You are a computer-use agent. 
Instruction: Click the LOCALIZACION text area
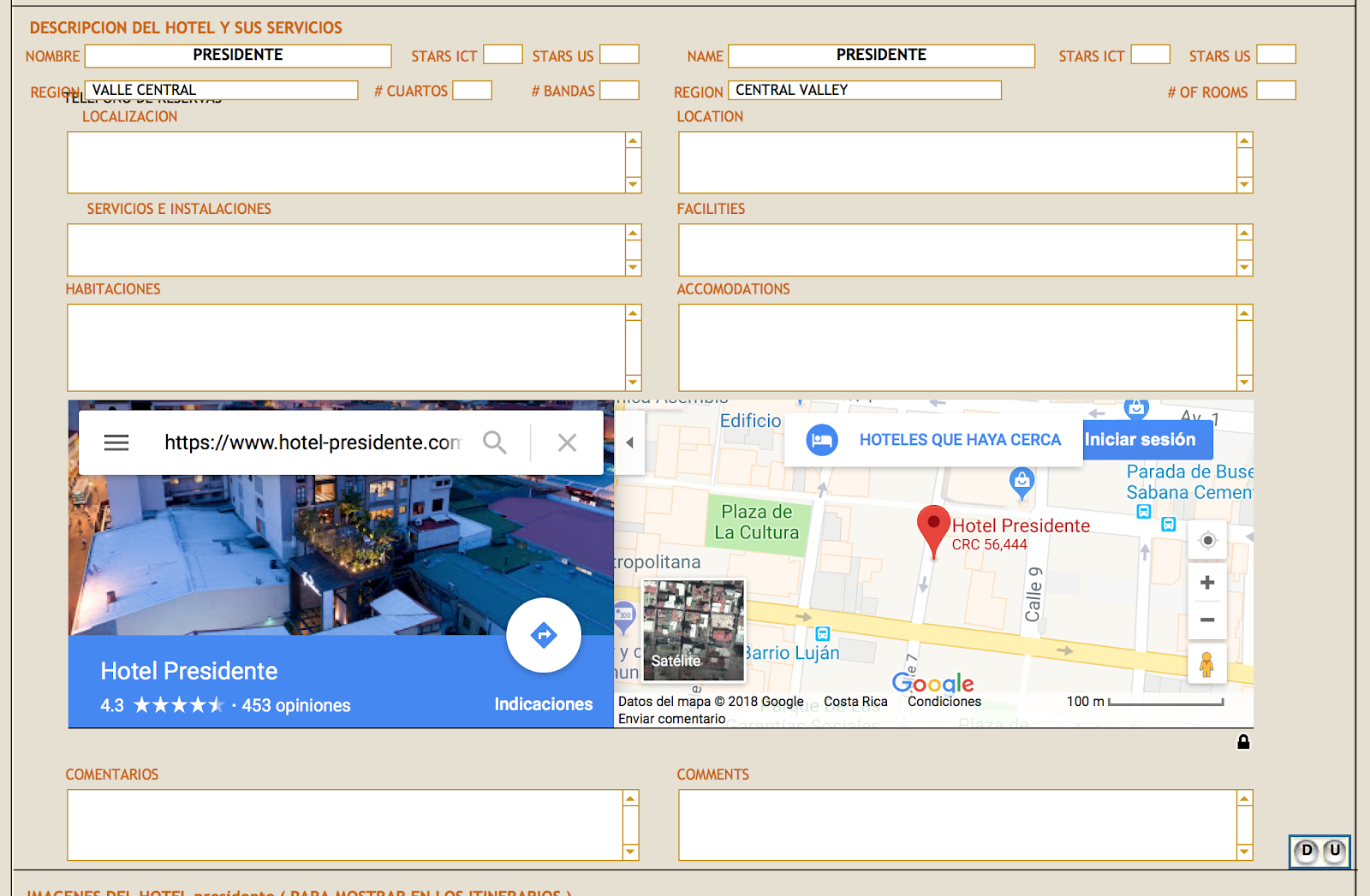347,163
